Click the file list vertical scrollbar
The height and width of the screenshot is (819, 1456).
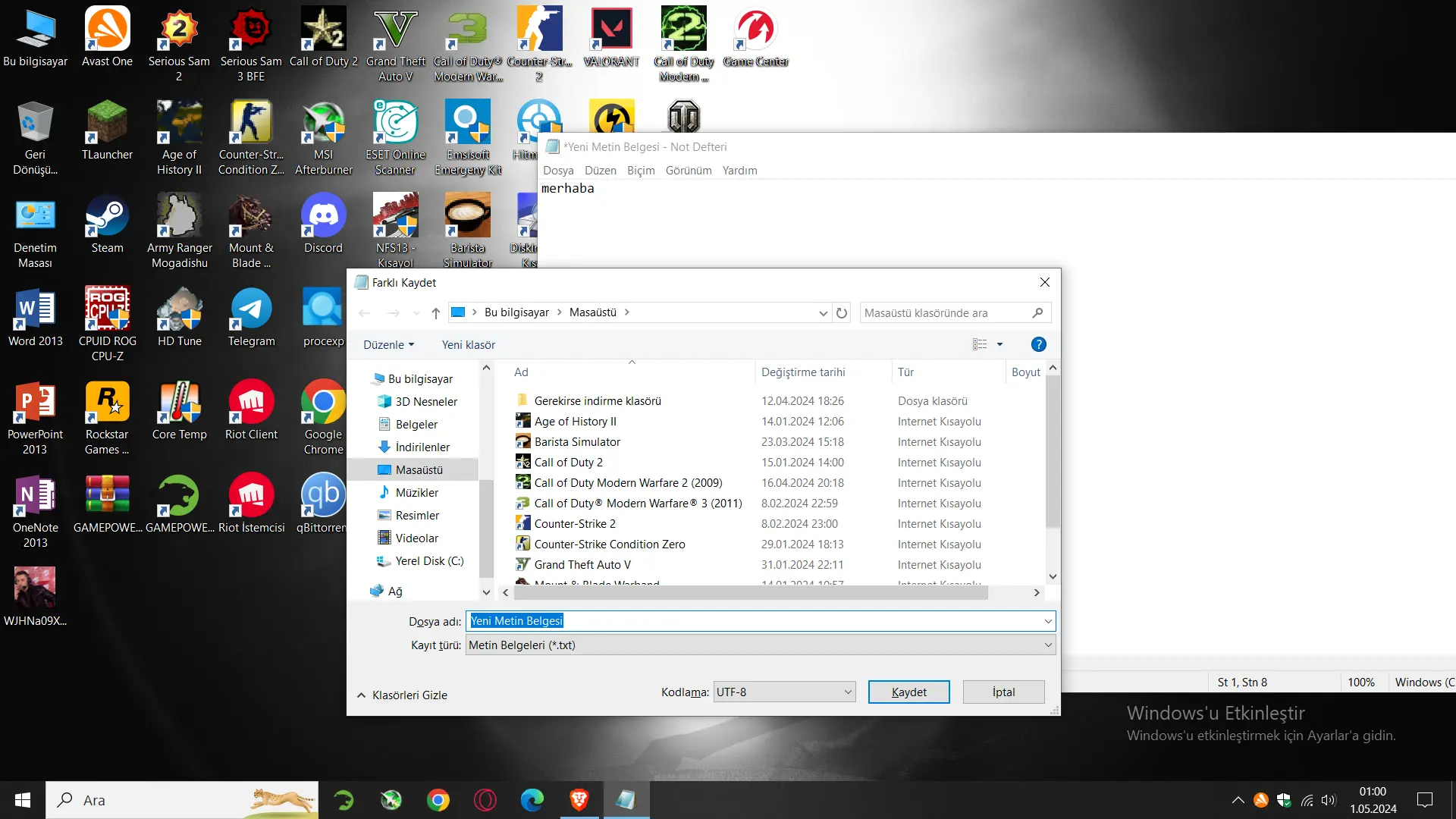pos(1053,450)
